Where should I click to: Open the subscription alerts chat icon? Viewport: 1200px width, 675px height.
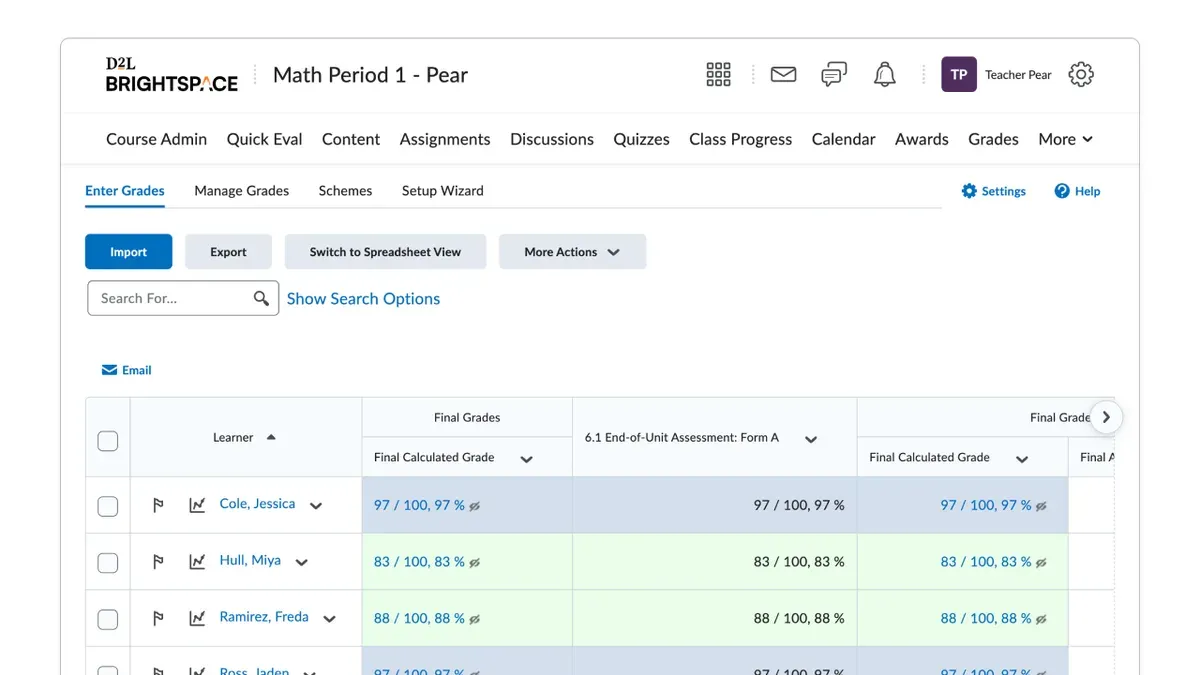[x=834, y=75]
